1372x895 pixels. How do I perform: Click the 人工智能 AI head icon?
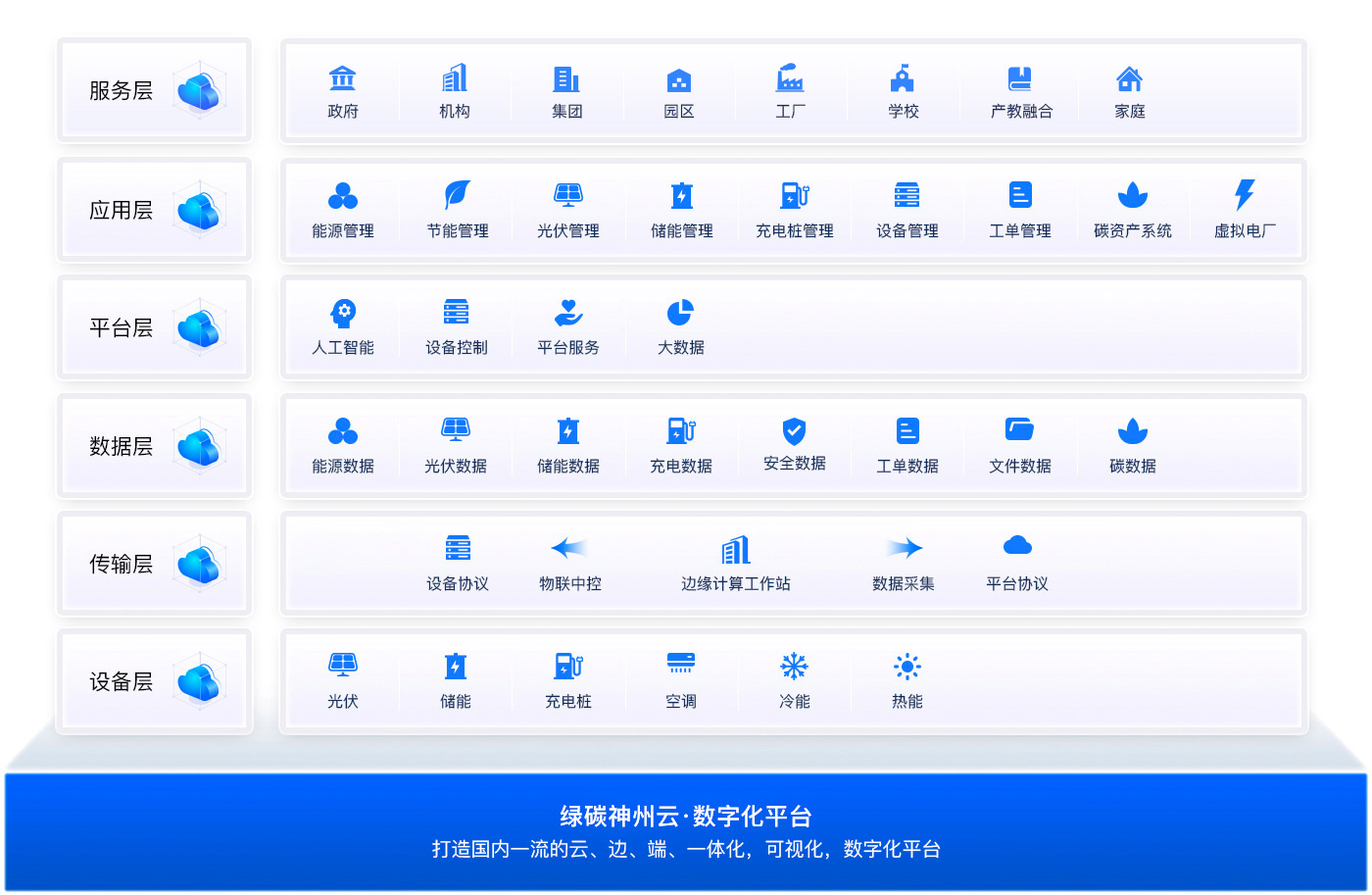tap(343, 314)
